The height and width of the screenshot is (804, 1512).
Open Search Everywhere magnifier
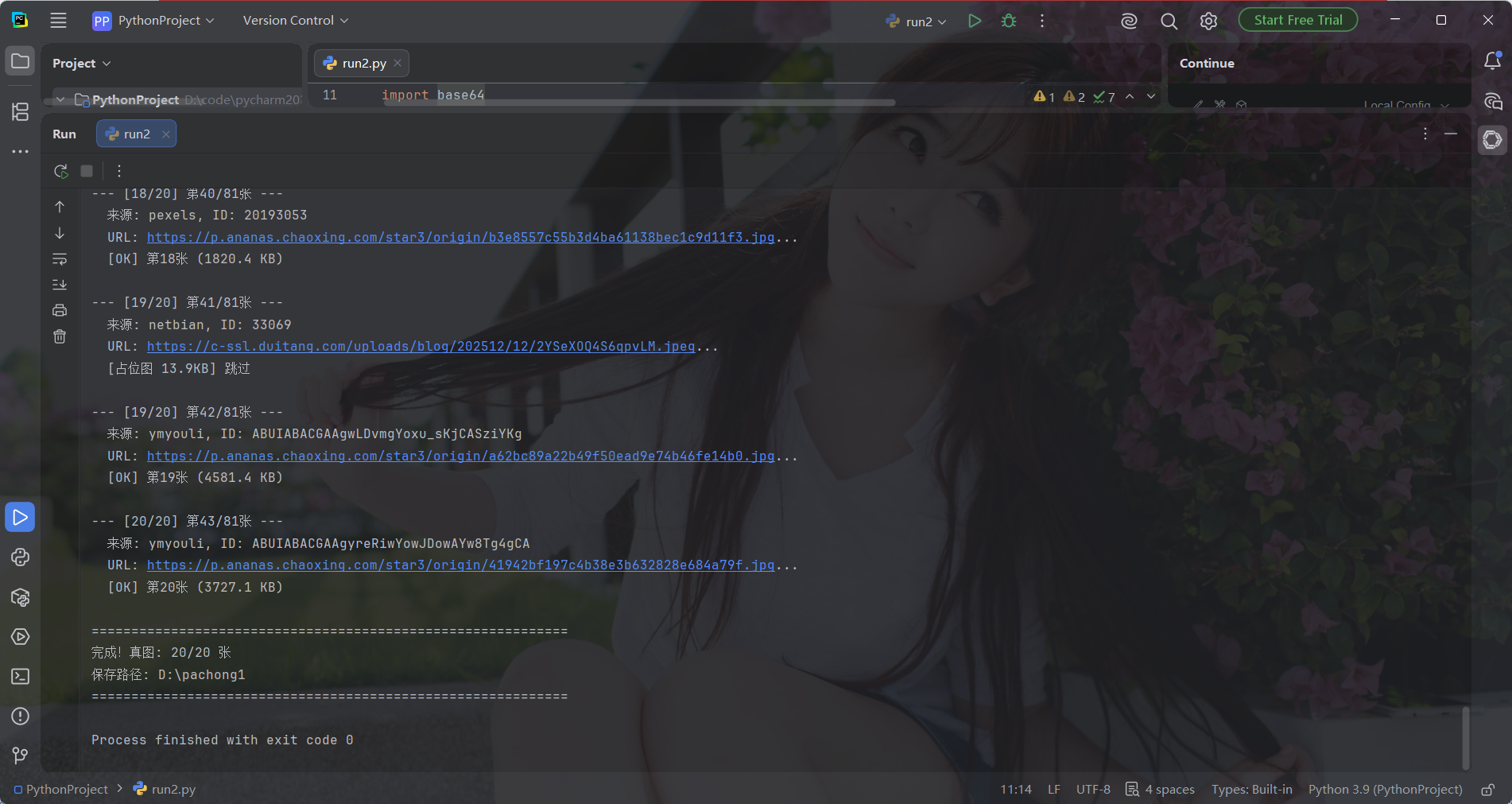tap(1169, 21)
